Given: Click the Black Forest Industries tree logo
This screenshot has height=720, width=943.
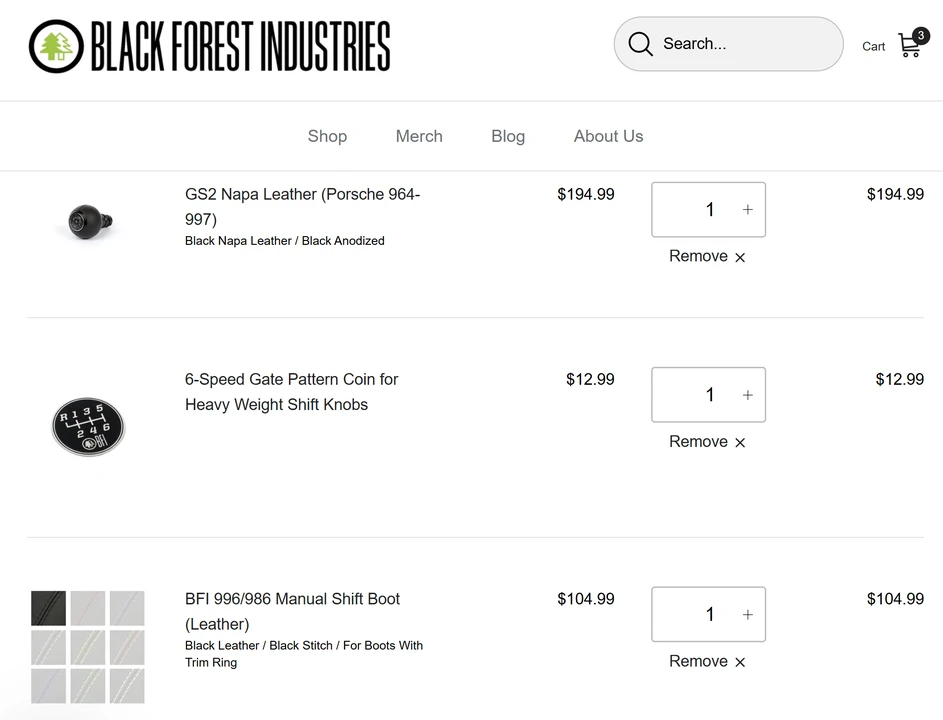Looking at the screenshot, I should coord(56,46).
